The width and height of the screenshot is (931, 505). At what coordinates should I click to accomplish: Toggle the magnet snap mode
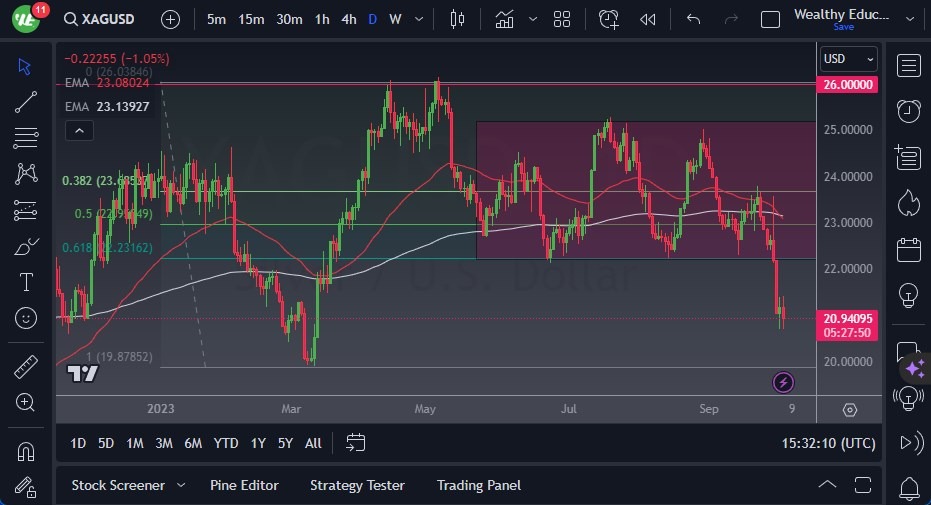[26, 450]
